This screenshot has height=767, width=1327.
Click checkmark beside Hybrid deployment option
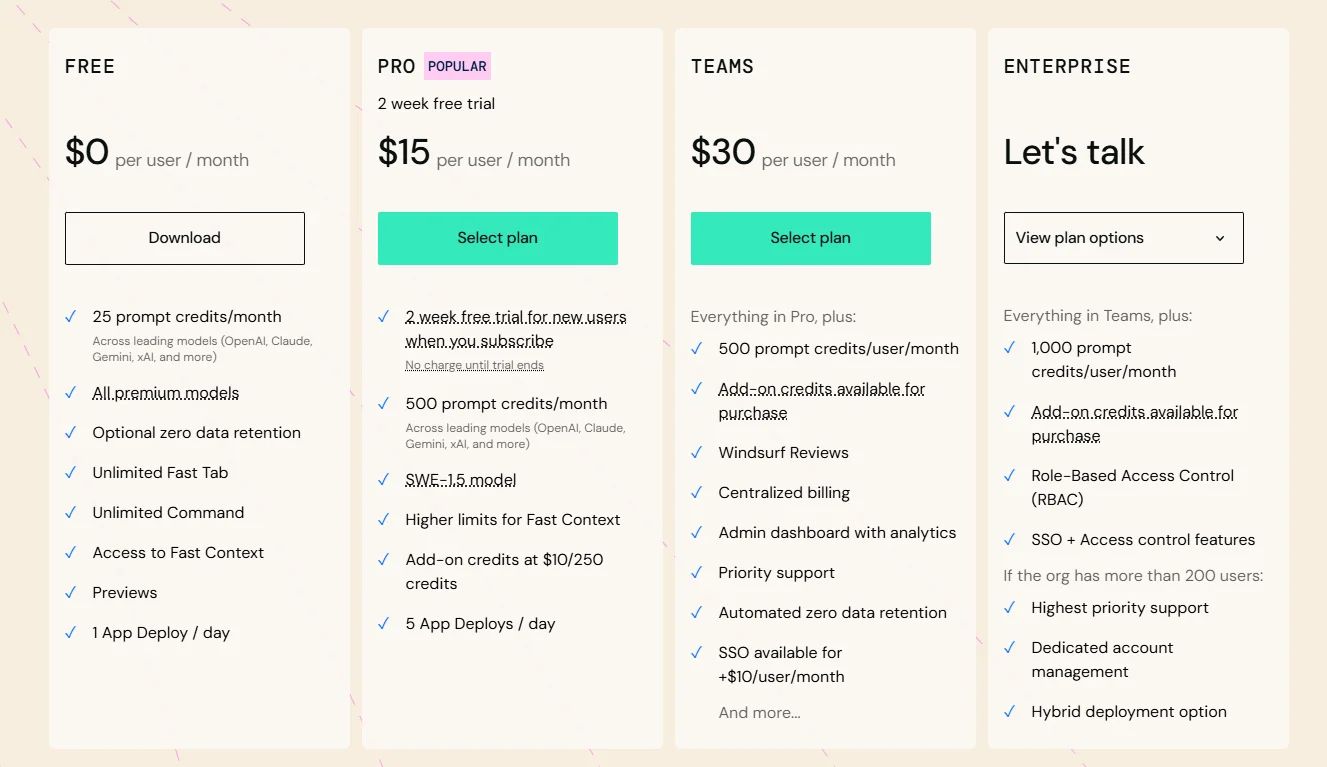pos(1010,711)
